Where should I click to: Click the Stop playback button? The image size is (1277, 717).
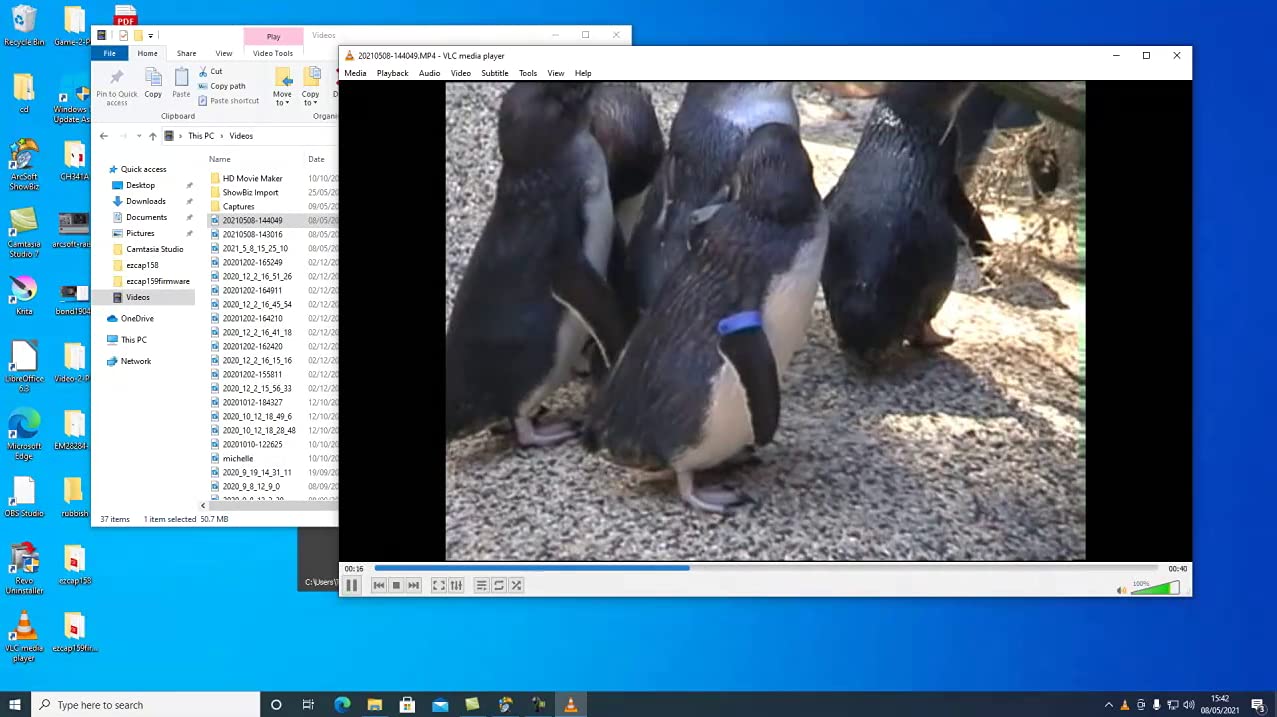click(x=396, y=586)
